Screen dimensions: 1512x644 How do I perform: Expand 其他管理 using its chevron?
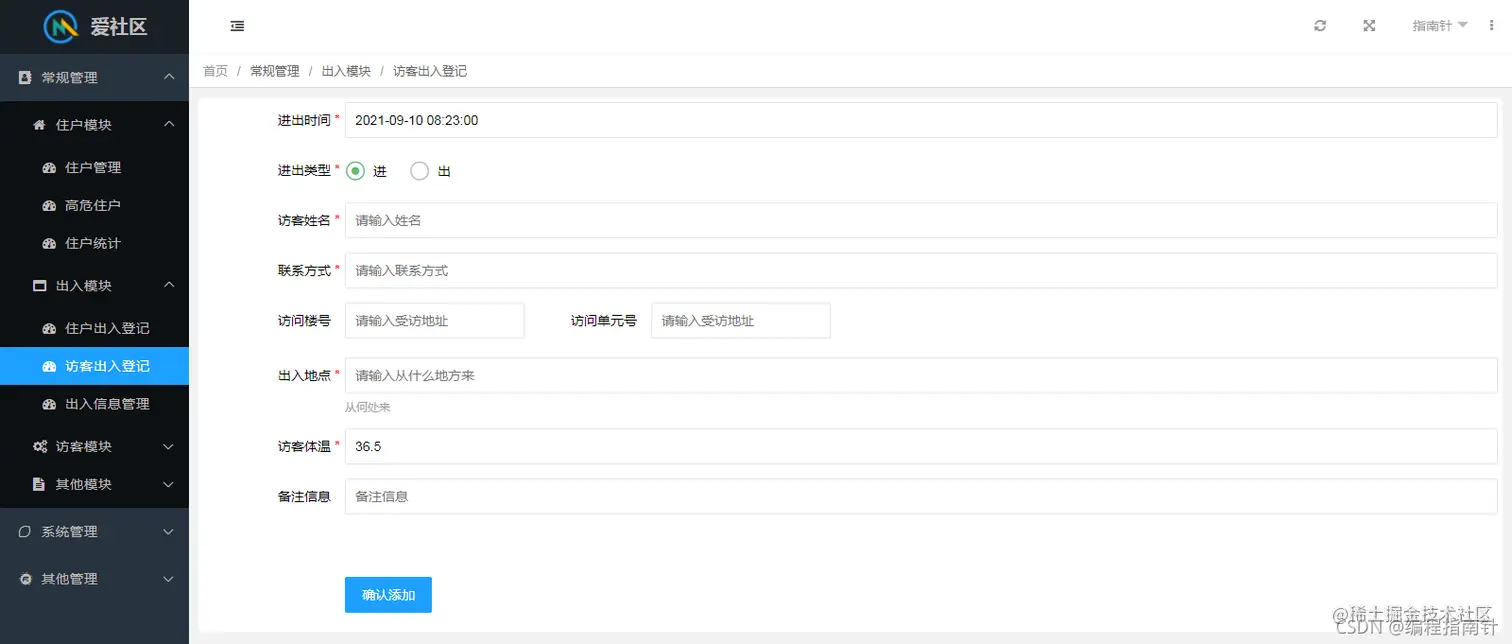coord(169,579)
